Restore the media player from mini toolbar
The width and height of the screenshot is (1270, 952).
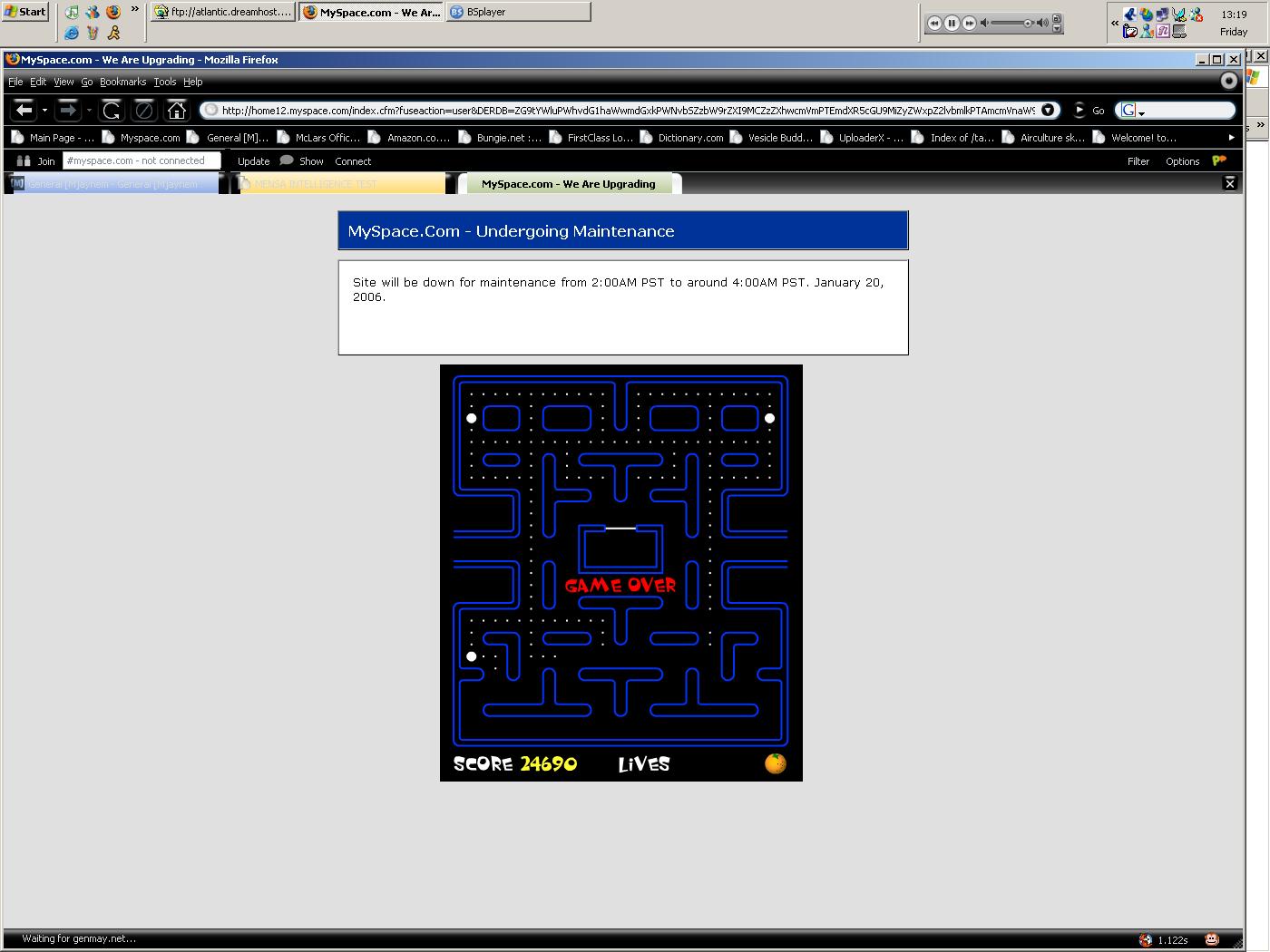click(1057, 18)
